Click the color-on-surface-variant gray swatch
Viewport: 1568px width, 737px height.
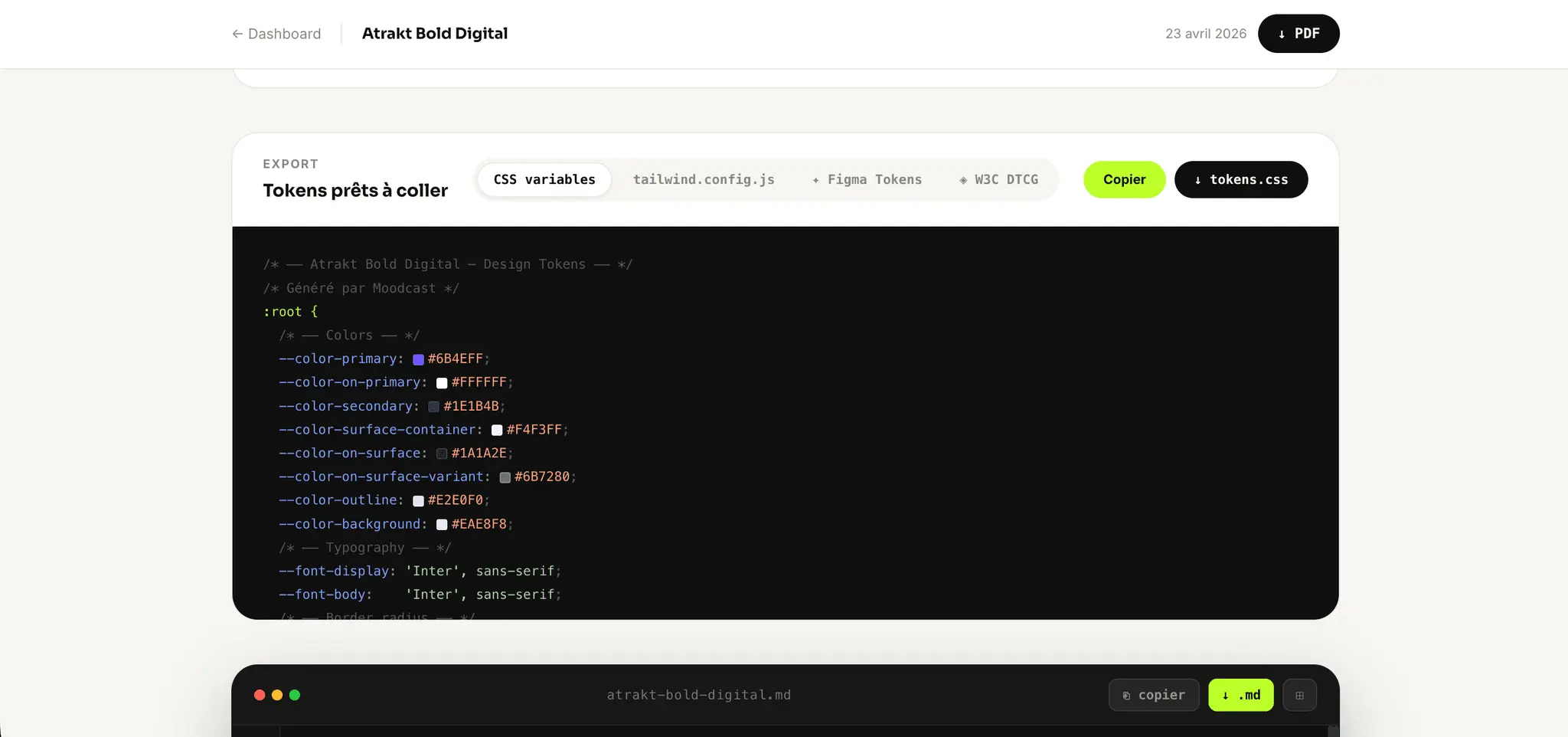(x=505, y=477)
